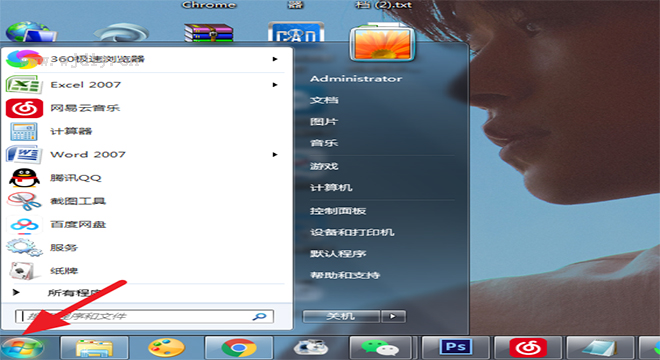Click the search programs and files field
Viewport: 660px width, 360px height.
[x=144, y=316]
